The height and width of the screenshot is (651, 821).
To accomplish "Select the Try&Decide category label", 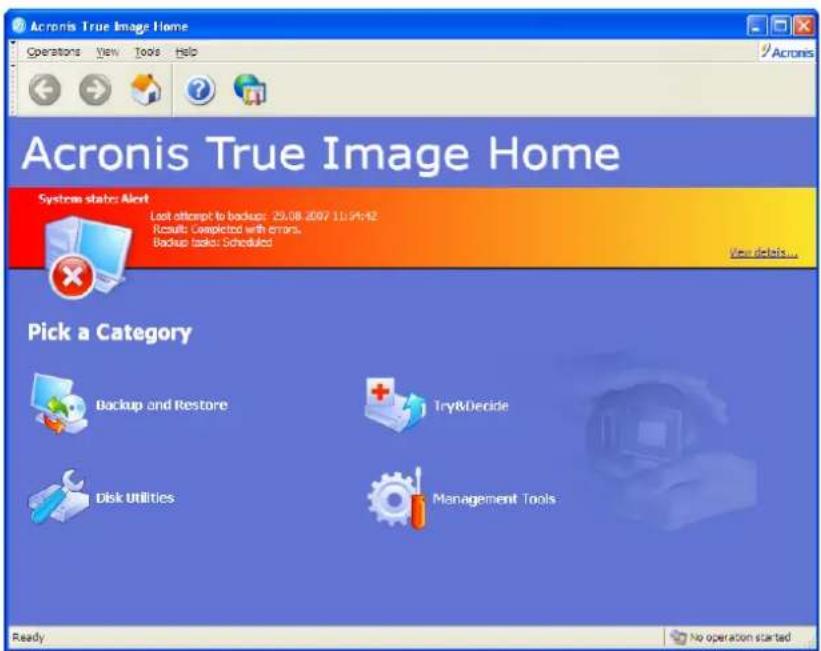I will coord(471,406).
